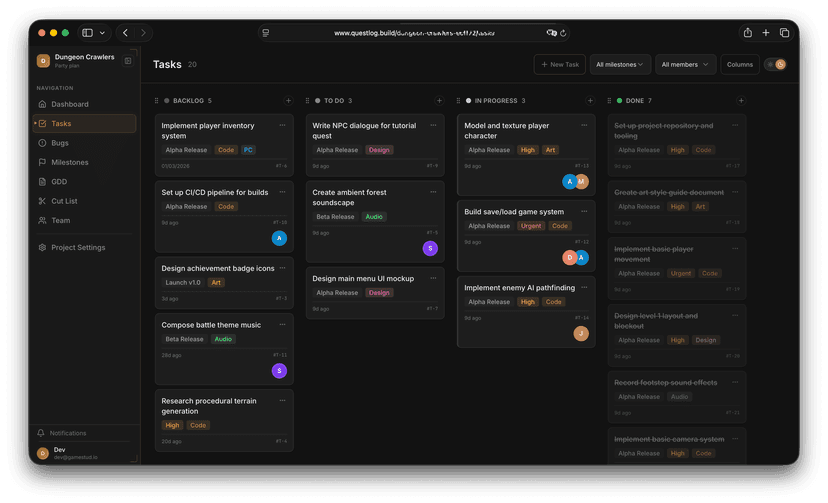
Task: Collapse the sidebar via panel icon by project name
Action: click(x=128, y=61)
